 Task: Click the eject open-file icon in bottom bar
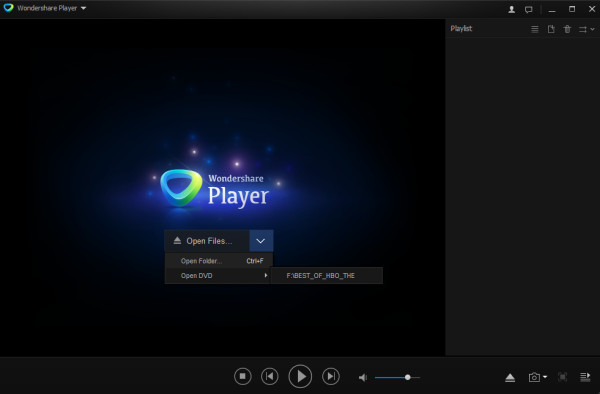[x=510, y=378]
